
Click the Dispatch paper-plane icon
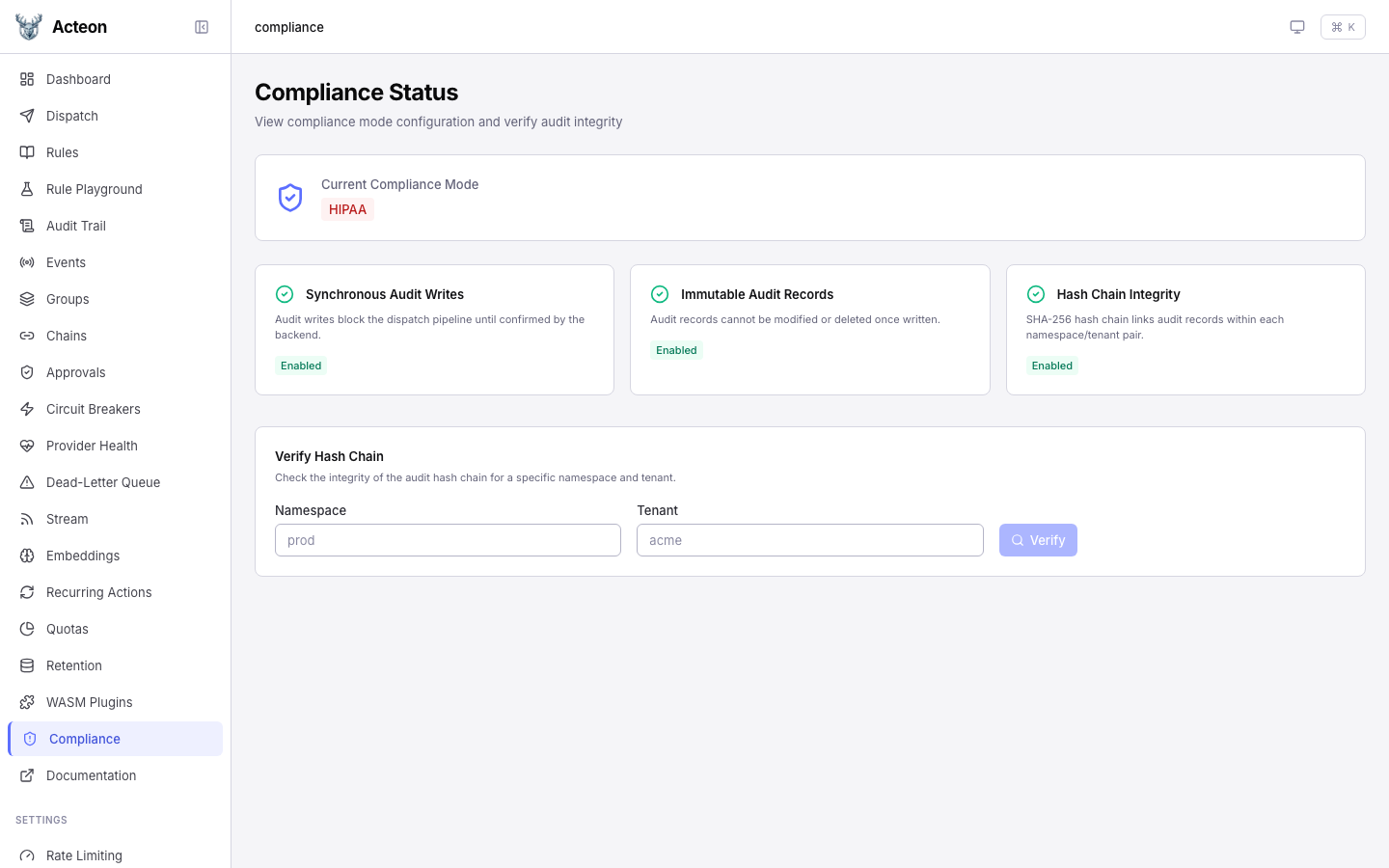(x=27, y=116)
